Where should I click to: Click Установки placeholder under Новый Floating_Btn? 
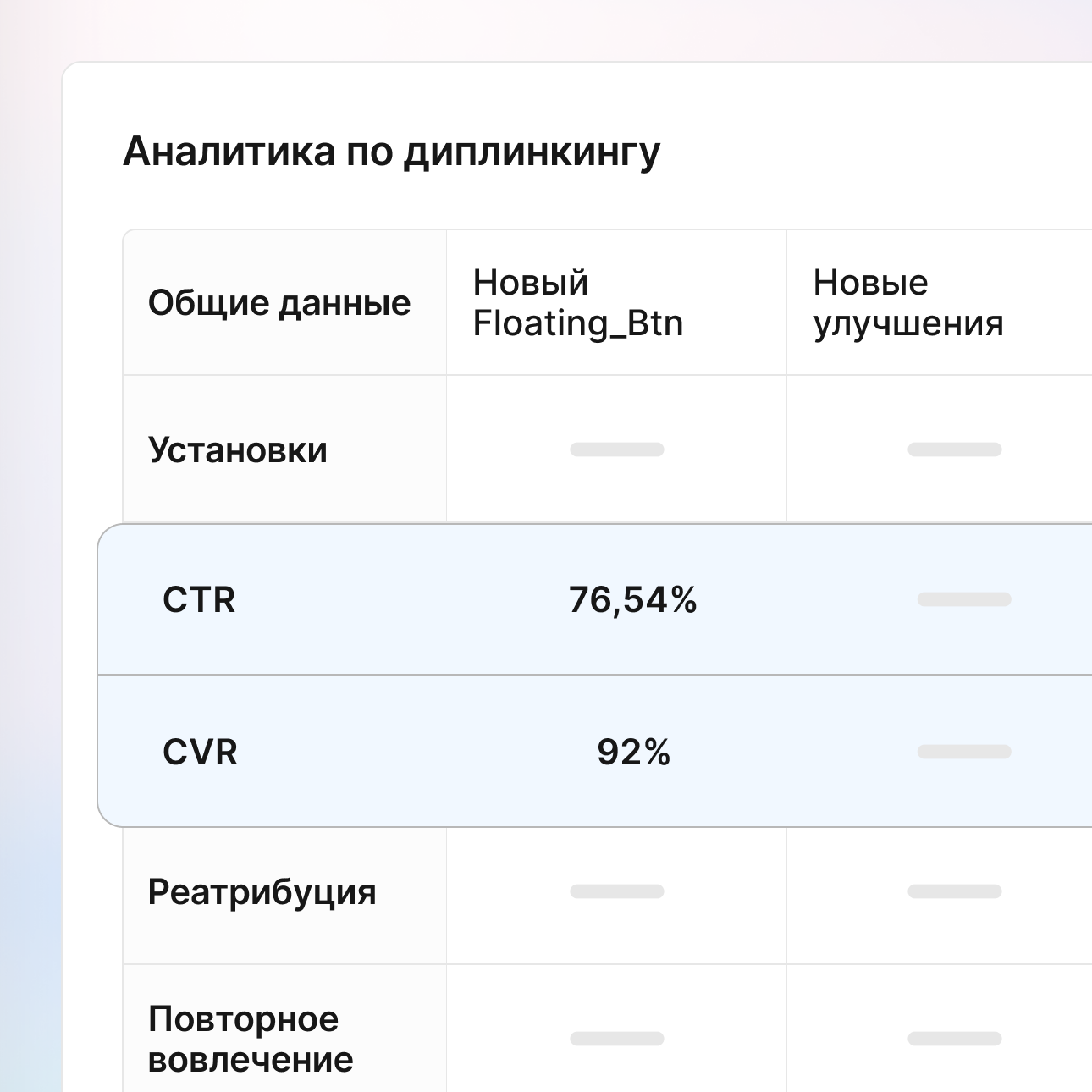click(x=616, y=449)
